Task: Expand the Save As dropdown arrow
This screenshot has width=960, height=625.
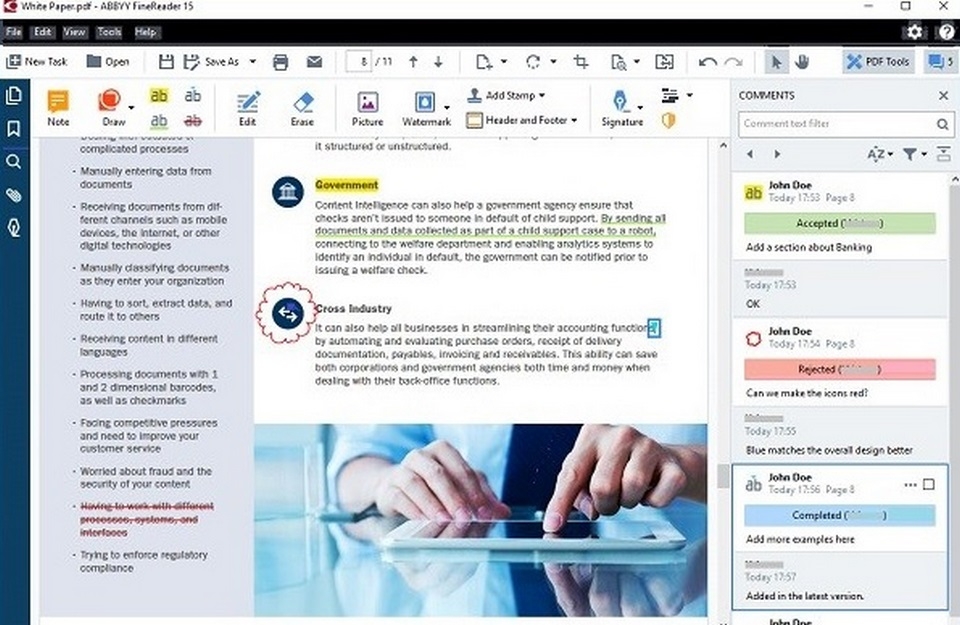Action: tap(252, 62)
